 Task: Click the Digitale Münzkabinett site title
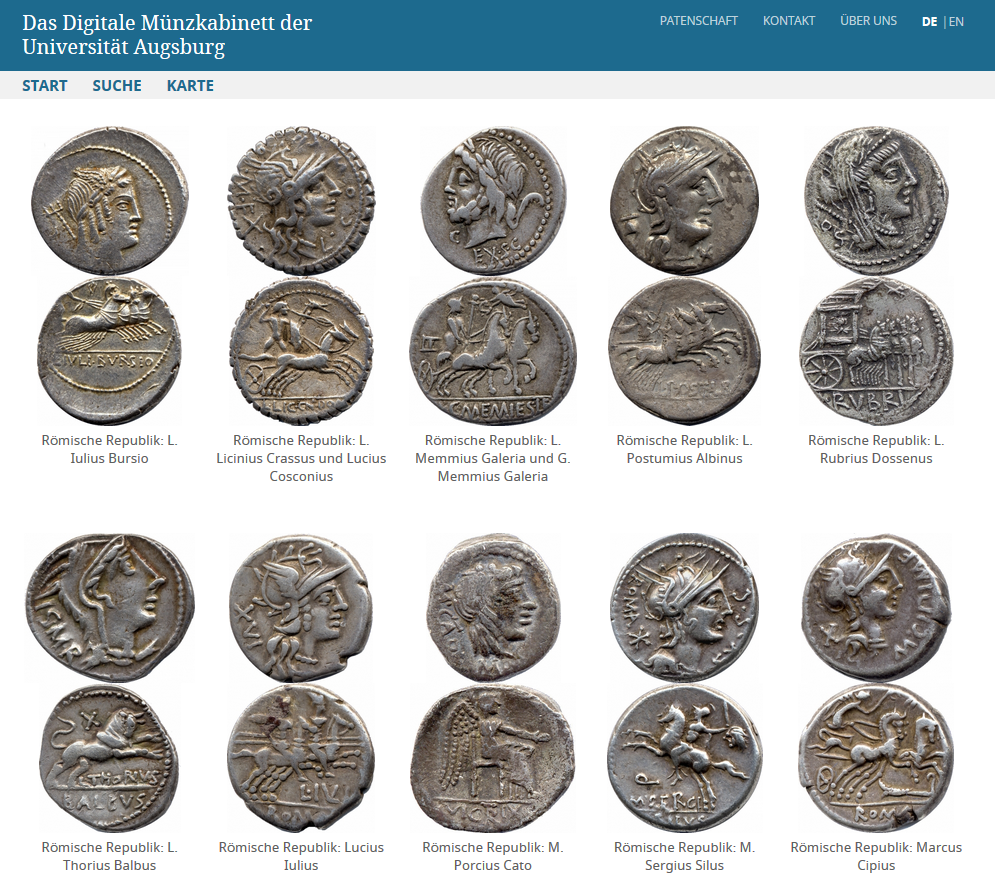point(167,35)
